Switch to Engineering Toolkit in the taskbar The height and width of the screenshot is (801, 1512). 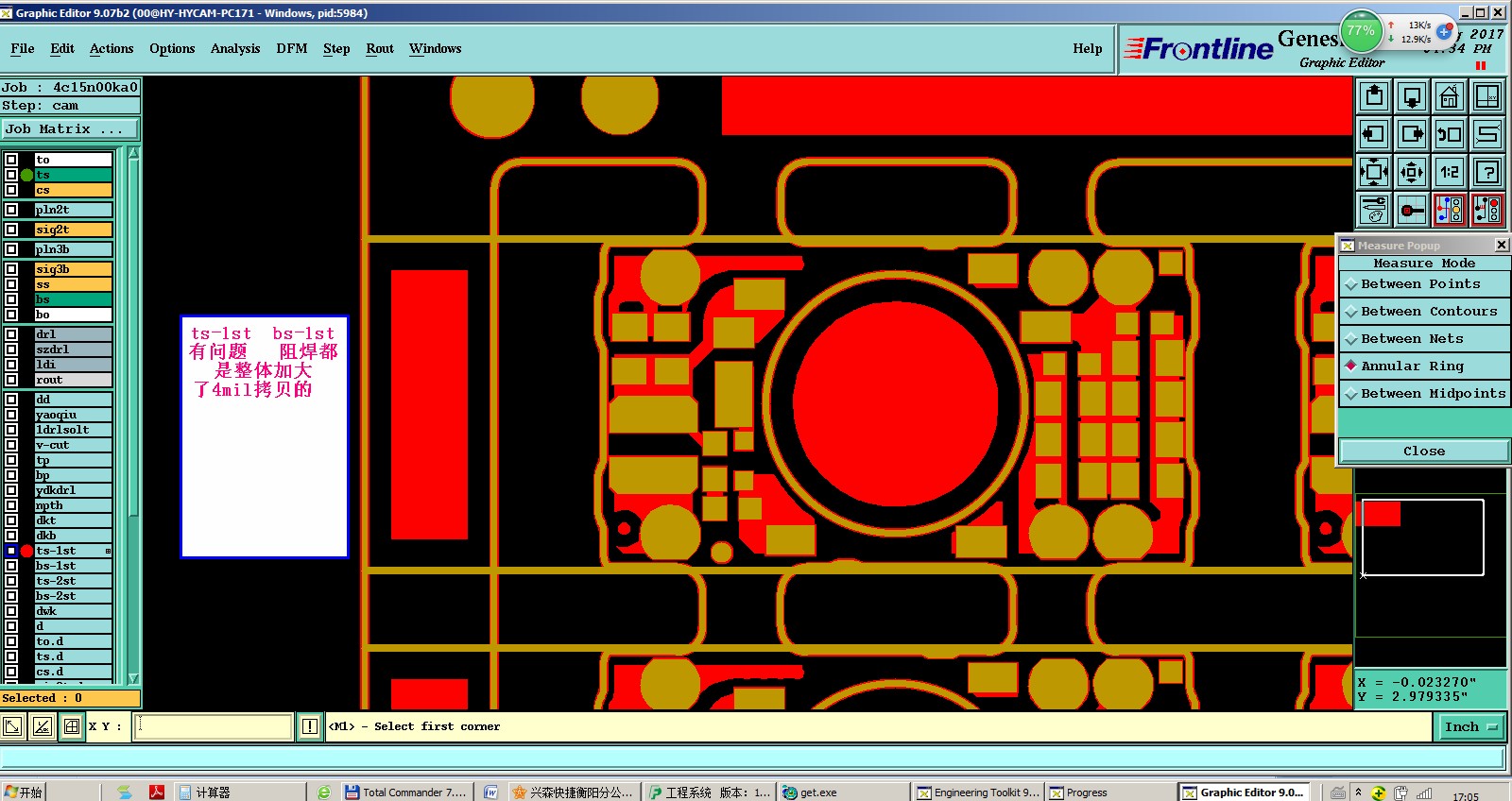point(978,792)
